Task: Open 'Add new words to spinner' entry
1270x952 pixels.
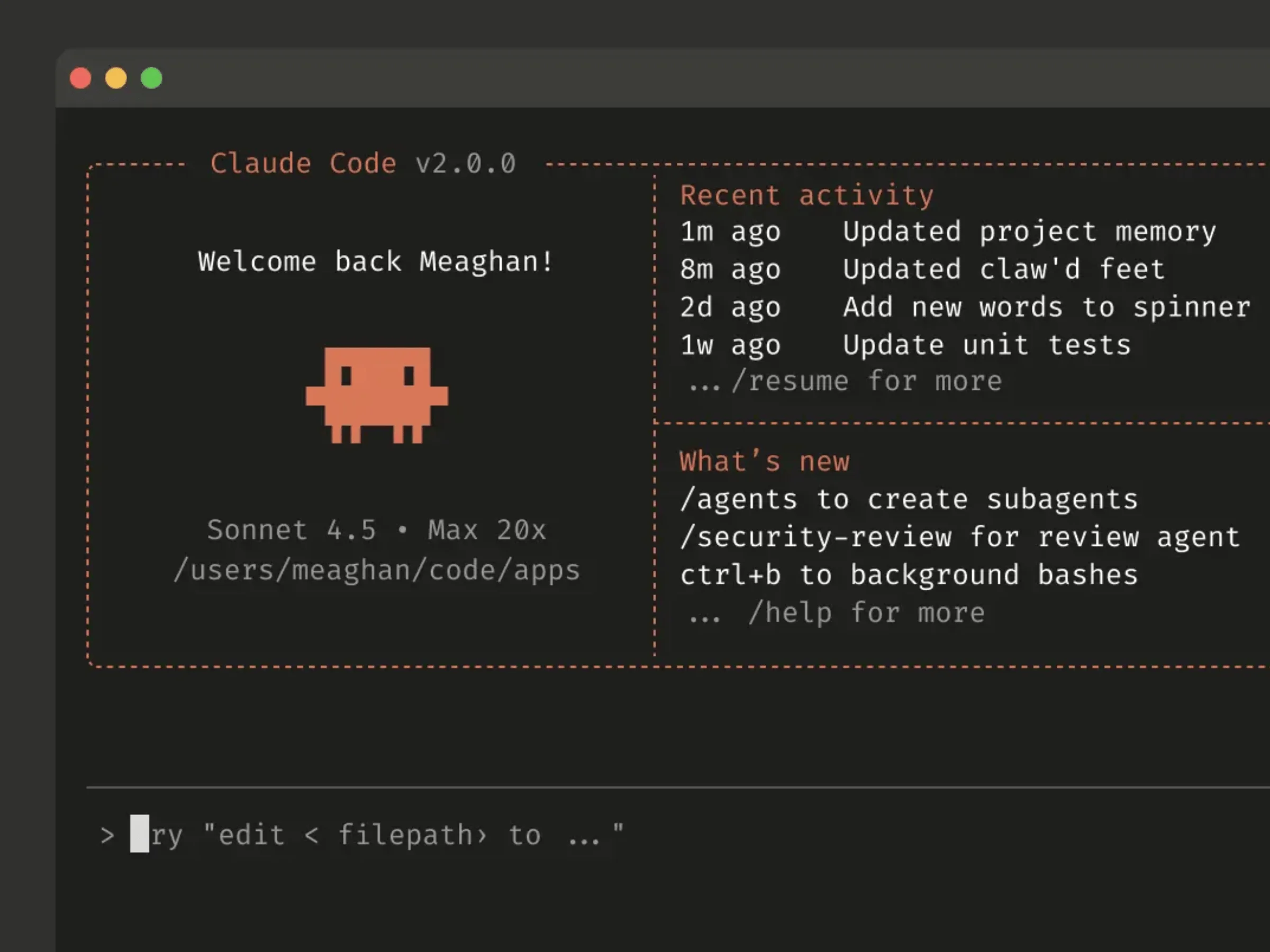Action: (x=1046, y=307)
